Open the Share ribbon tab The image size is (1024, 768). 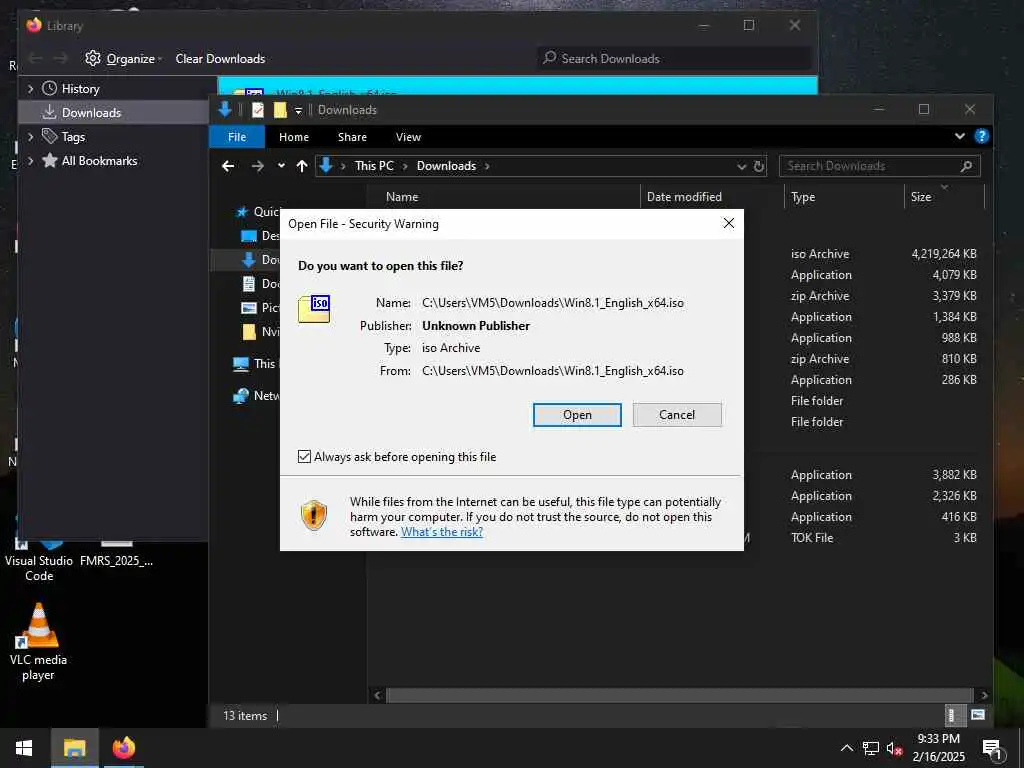click(352, 137)
